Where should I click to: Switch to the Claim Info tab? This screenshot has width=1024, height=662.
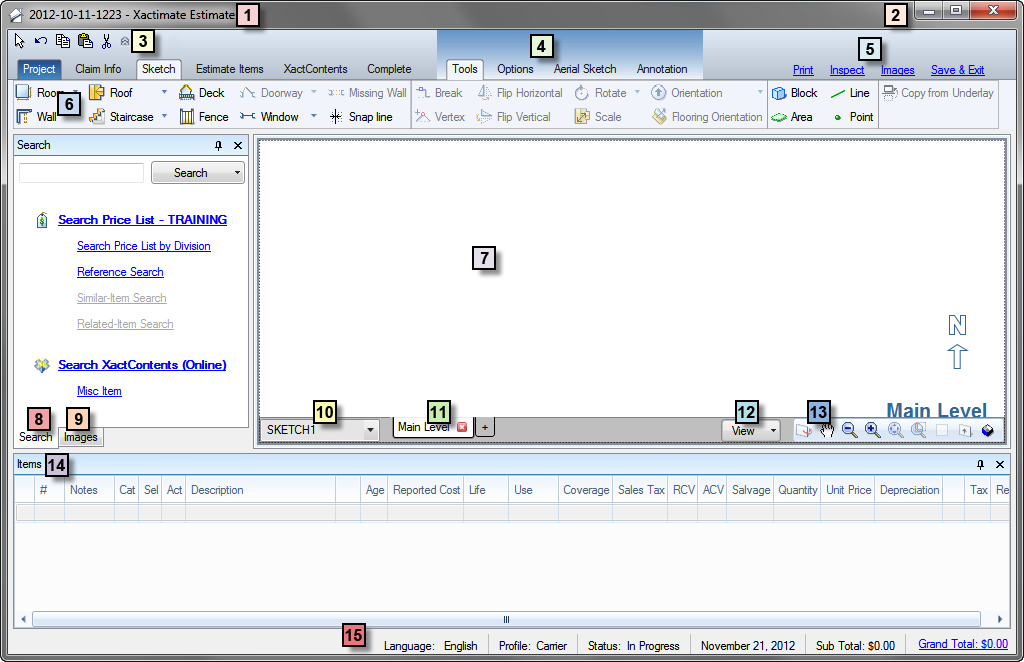(x=98, y=69)
